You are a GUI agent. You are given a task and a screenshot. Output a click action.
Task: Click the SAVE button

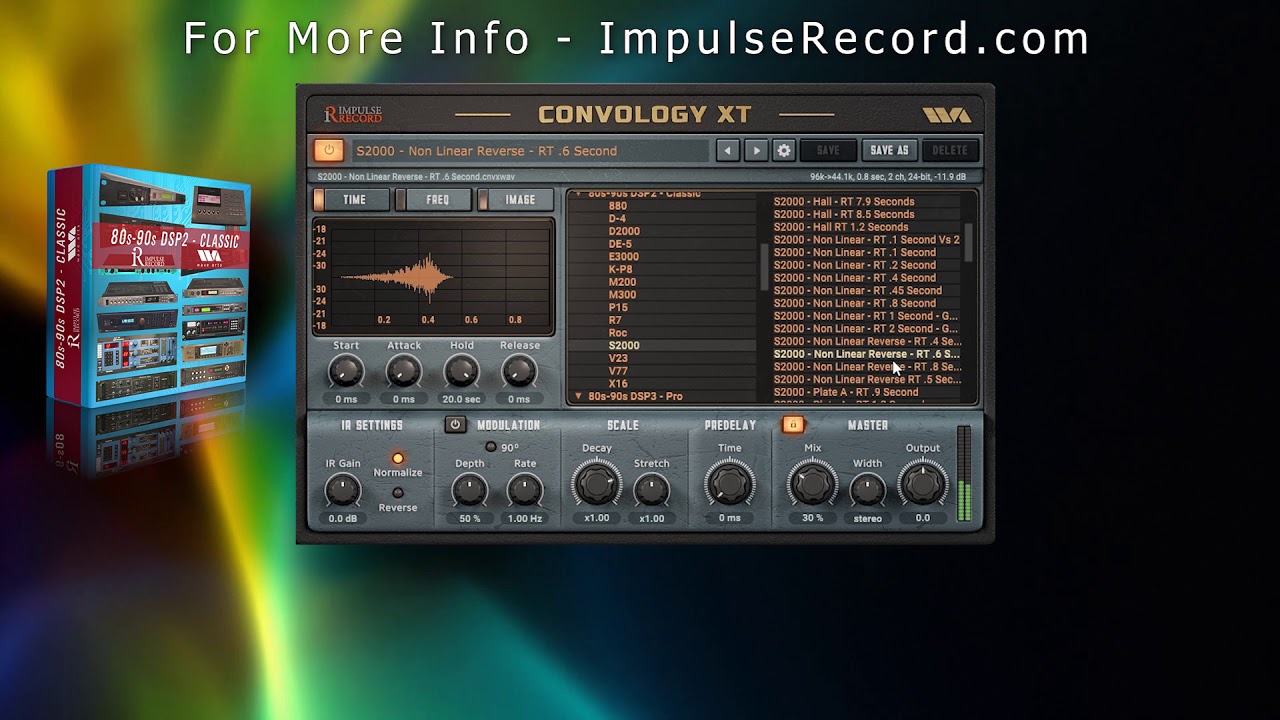(828, 151)
